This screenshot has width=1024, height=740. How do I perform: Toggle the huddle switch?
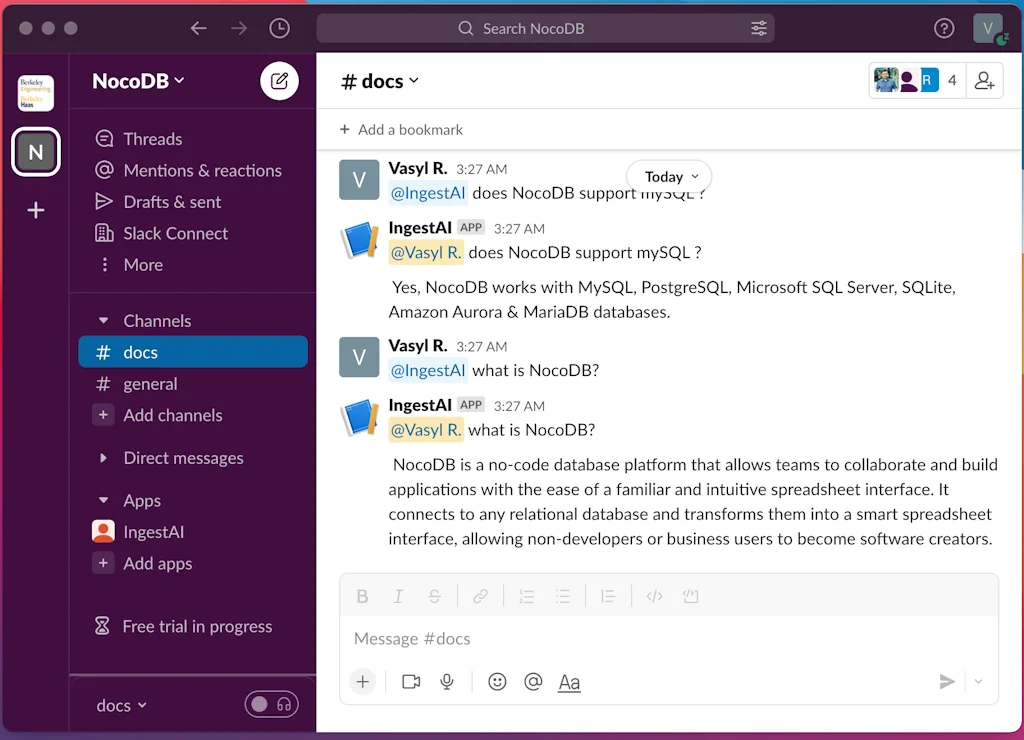pos(271,705)
